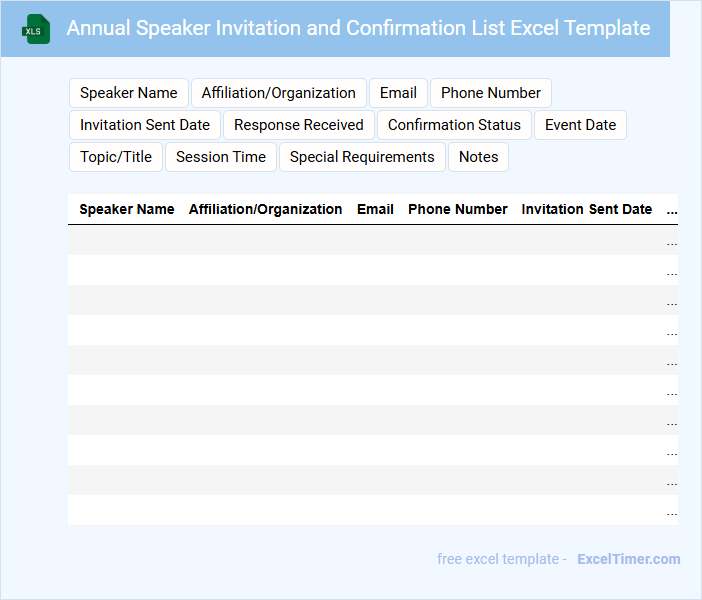Image resolution: width=702 pixels, height=600 pixels.
Task: Select the Confirmation Status tag
Action: [454, 125]
